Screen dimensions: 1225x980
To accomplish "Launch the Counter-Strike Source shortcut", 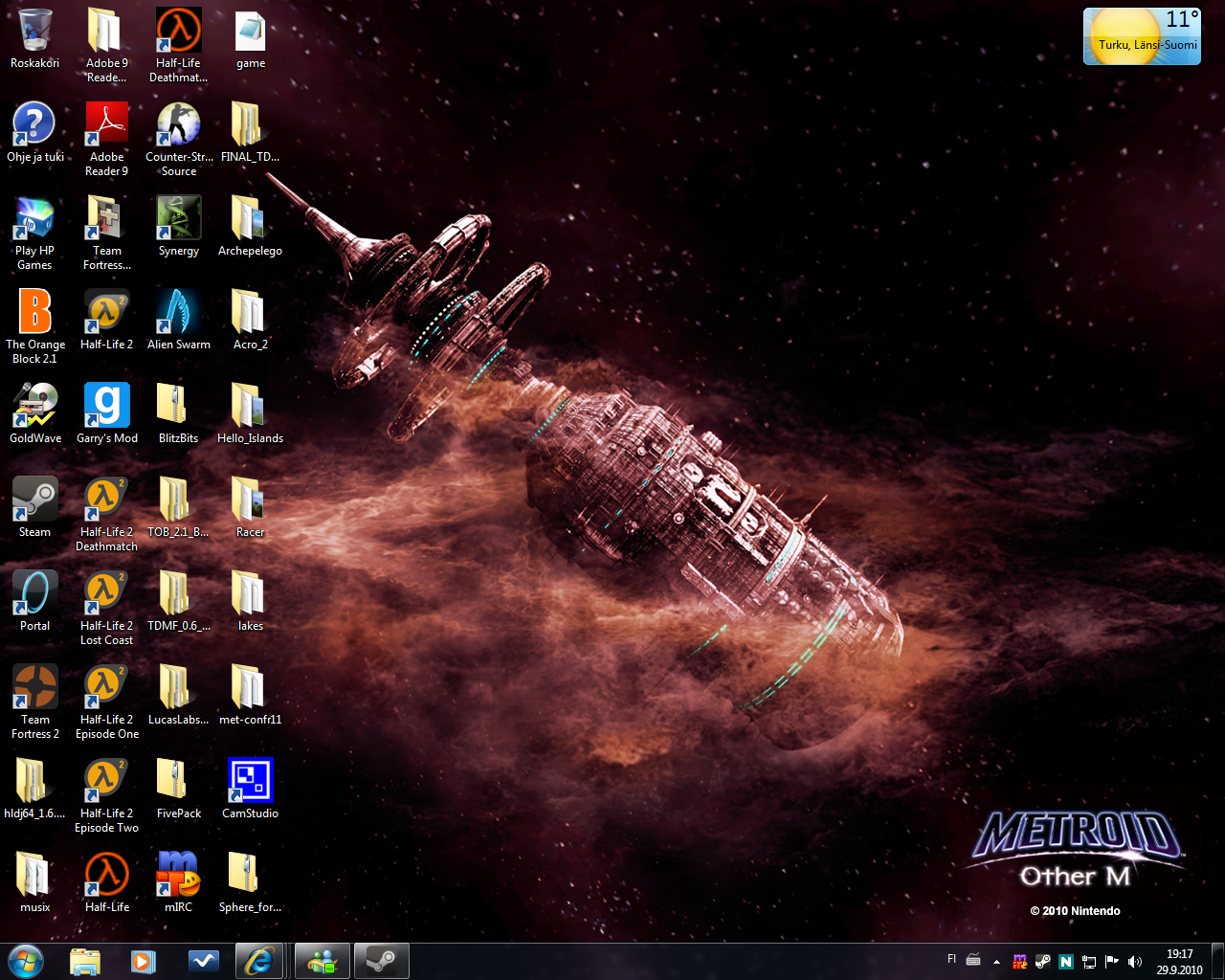I will coord(178,140).
